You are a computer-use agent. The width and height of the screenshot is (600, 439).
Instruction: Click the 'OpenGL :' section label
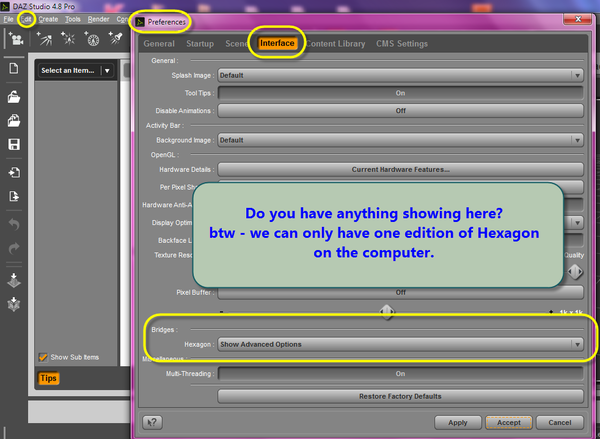[165, 155]
